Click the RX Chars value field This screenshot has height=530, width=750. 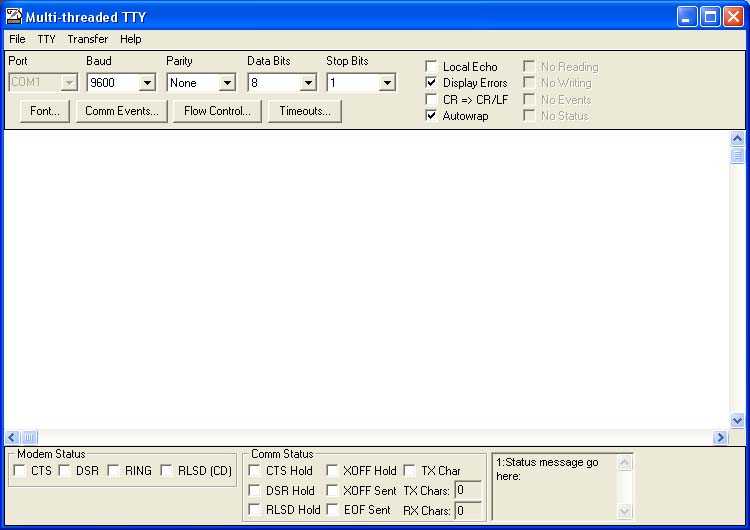[x=468, y=510]
